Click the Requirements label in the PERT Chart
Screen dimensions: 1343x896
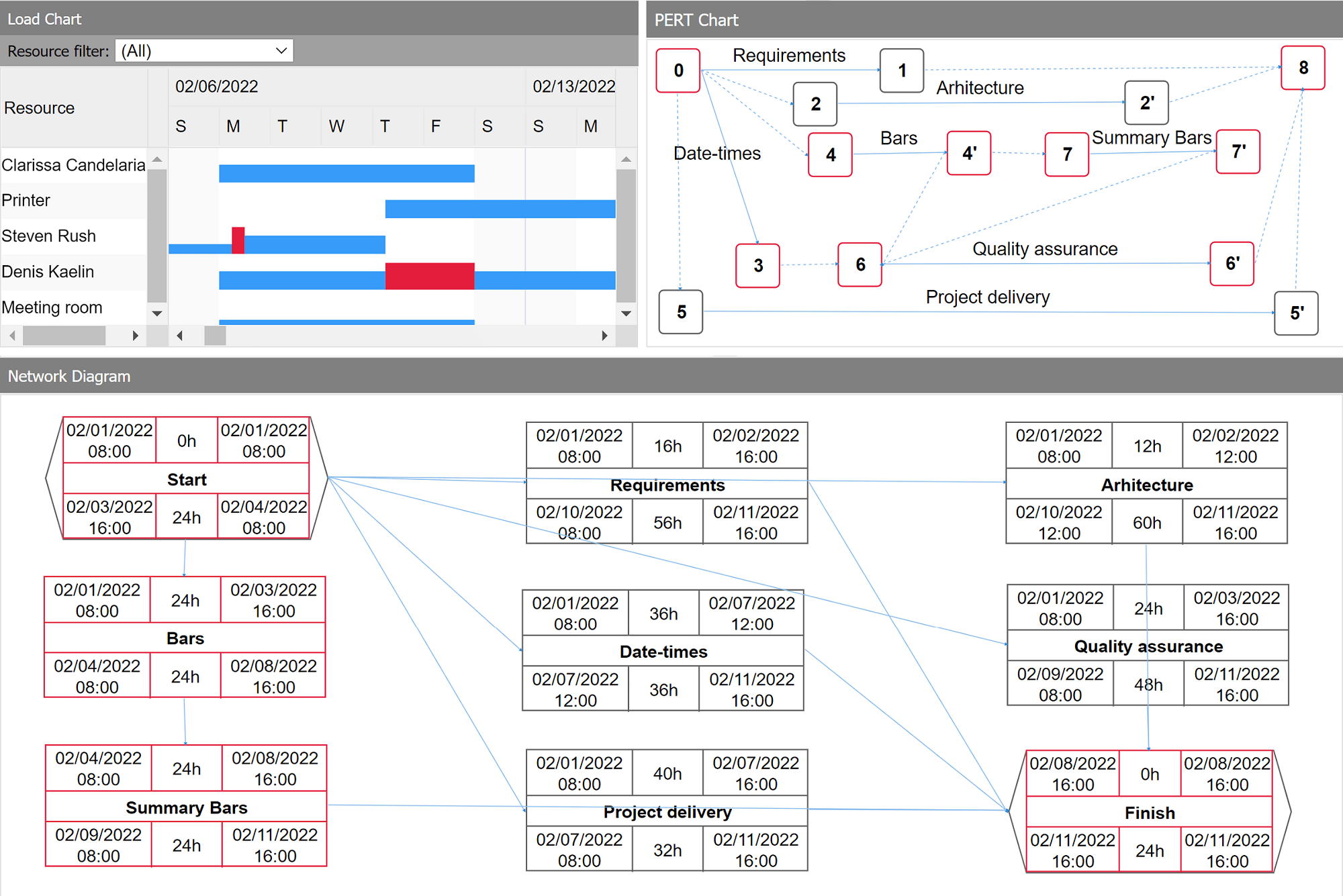tap(788, 56)
